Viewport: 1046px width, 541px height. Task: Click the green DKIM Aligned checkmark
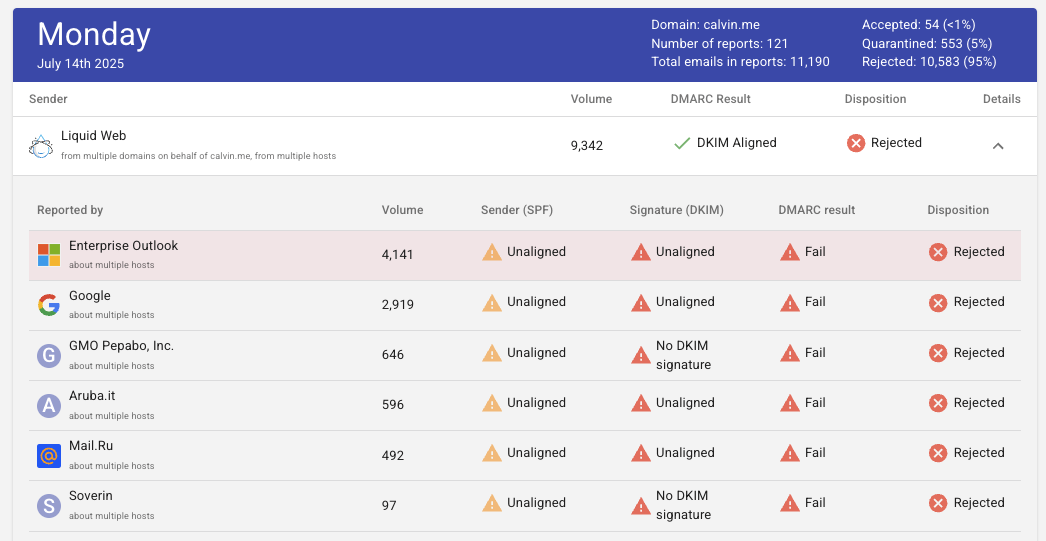coord(682,143)
